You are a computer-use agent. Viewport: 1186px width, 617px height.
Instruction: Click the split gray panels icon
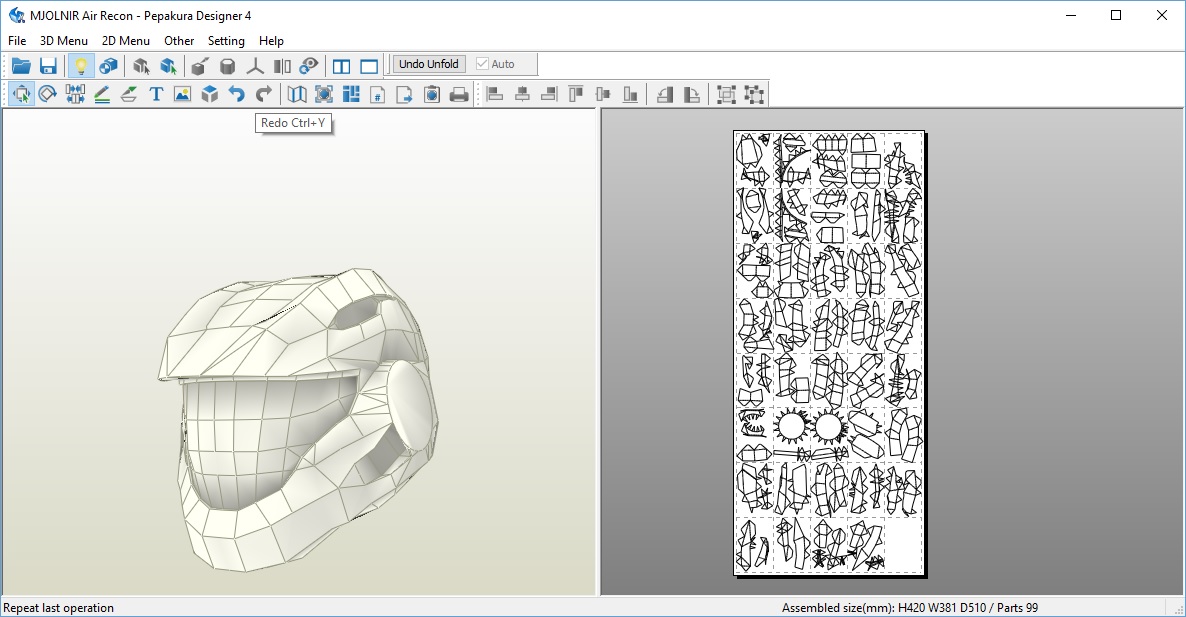282,66
